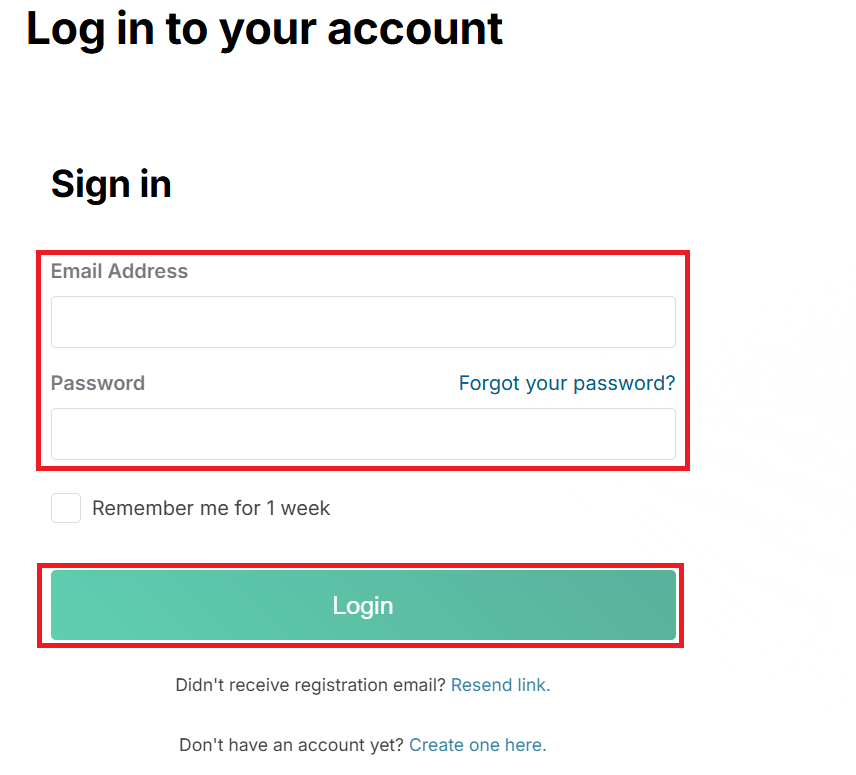Click the Didn't receive registration email text

[310, 685]
